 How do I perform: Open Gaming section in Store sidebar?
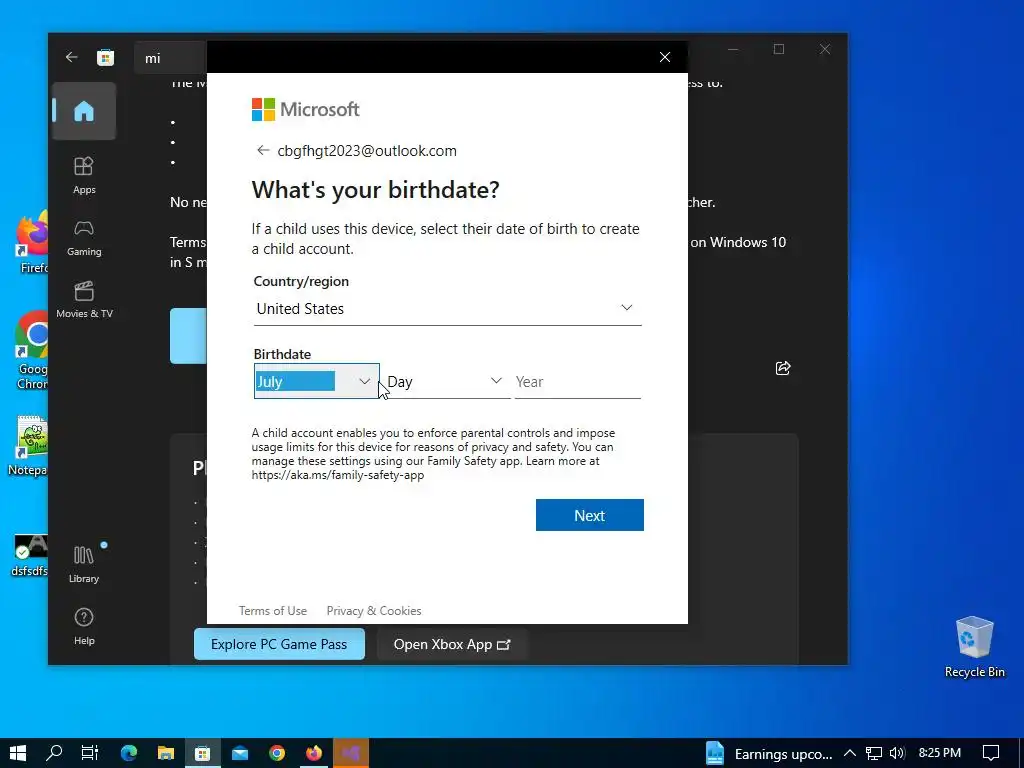click(84, 238)
